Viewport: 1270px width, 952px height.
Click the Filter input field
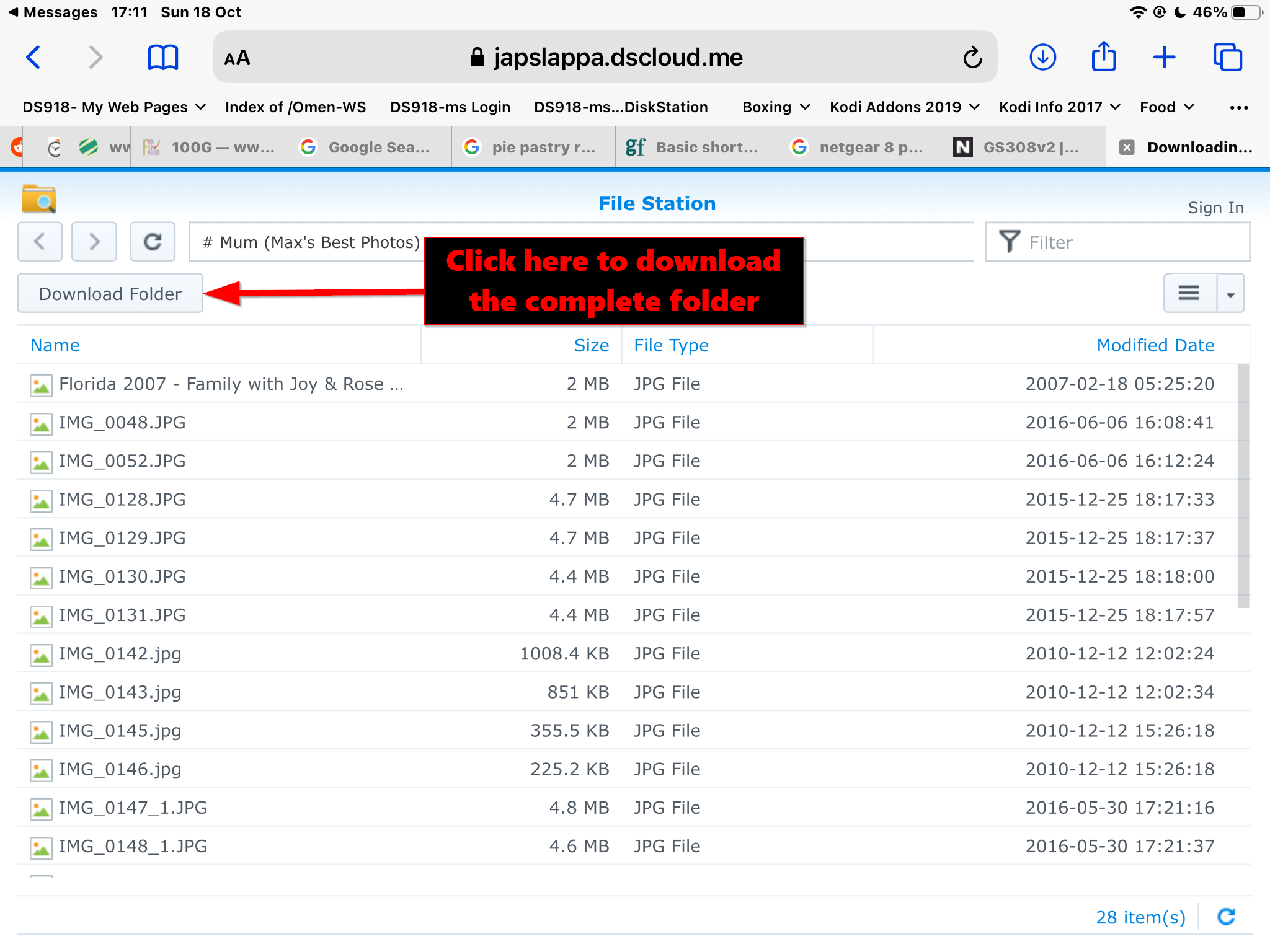(1117, 242)
